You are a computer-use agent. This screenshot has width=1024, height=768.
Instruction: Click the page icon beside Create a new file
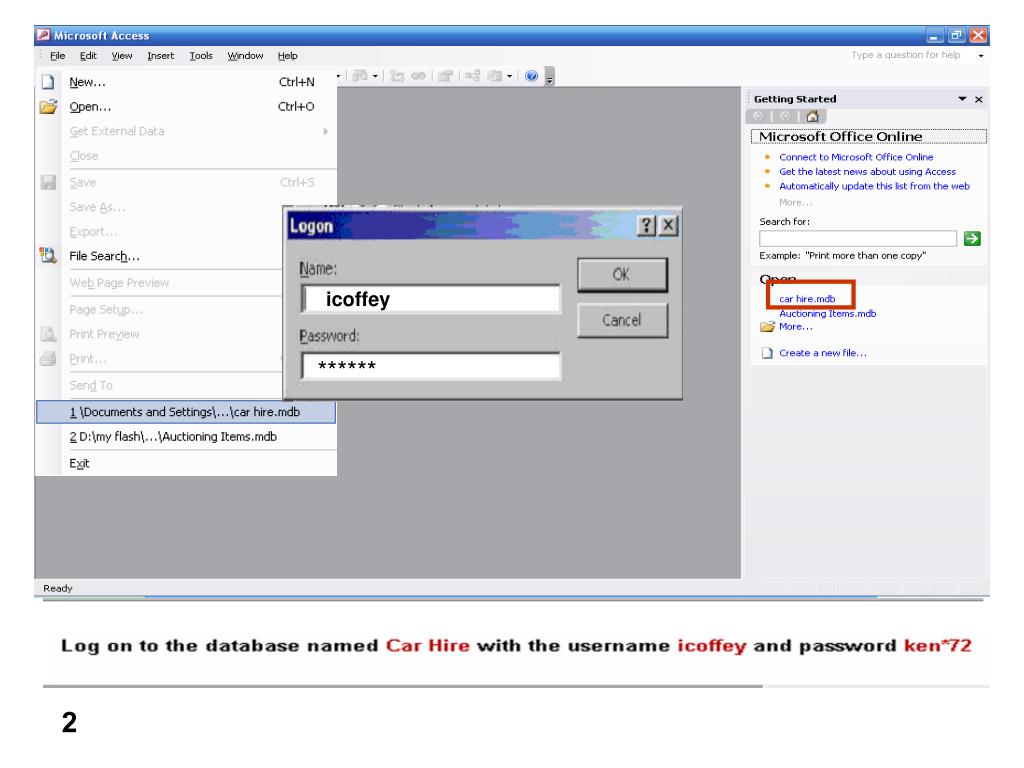click(767, 353)
